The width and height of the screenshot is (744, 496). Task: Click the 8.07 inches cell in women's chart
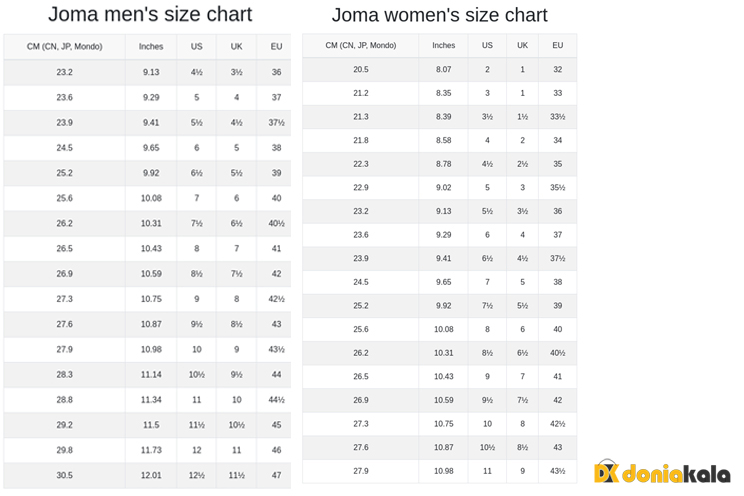443,70
